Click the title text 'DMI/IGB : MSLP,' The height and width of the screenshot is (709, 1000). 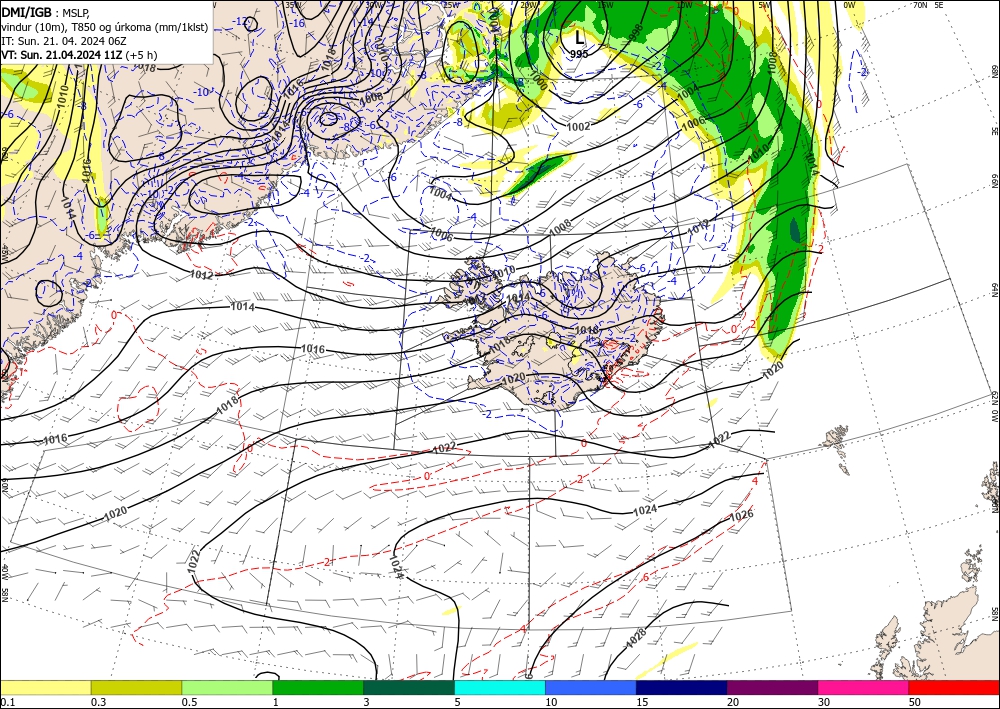[46, 12]
